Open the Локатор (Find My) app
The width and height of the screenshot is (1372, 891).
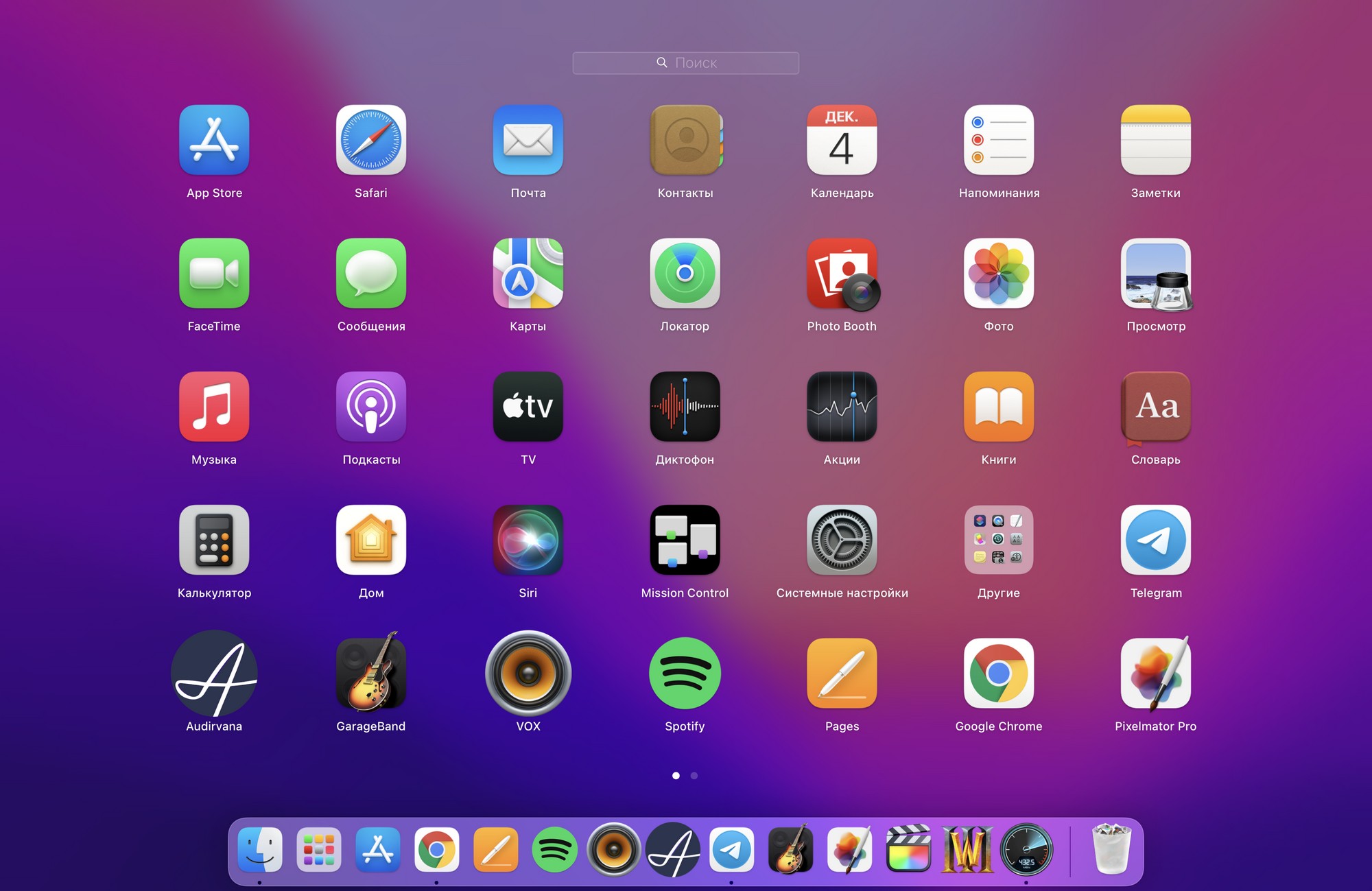pos(685,274)
